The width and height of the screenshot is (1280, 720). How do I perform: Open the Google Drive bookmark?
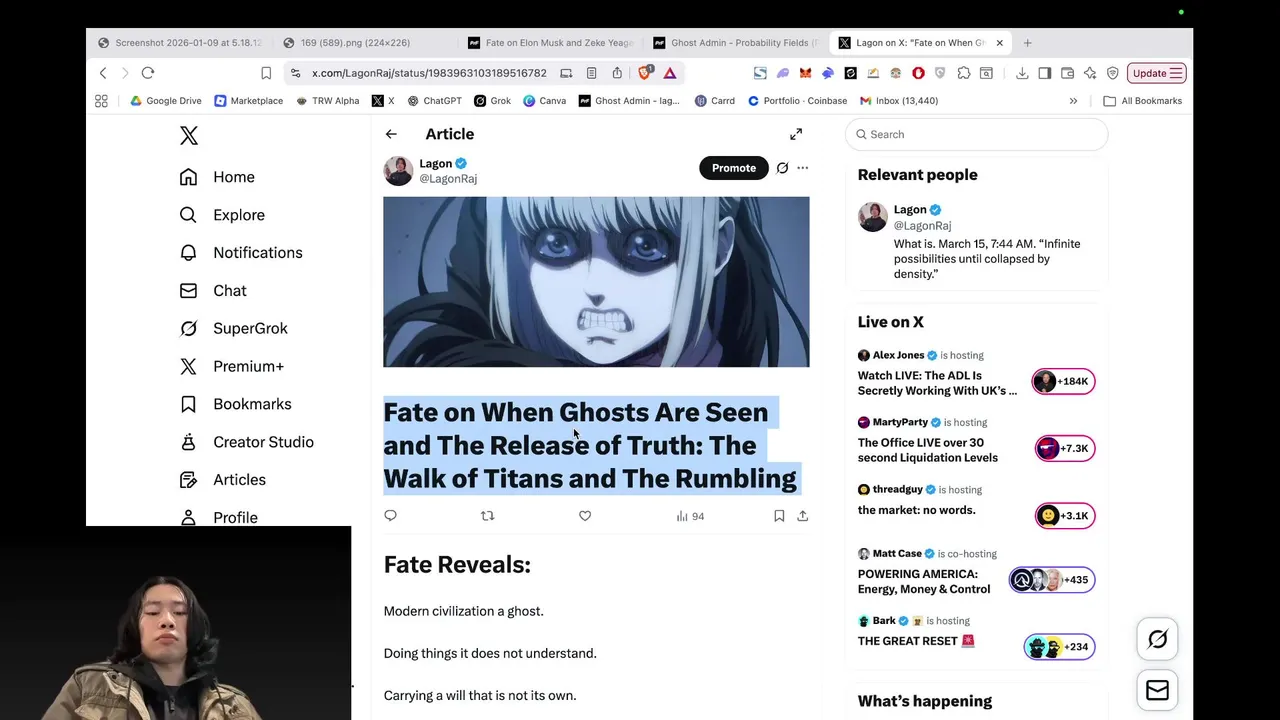point(166,101)
